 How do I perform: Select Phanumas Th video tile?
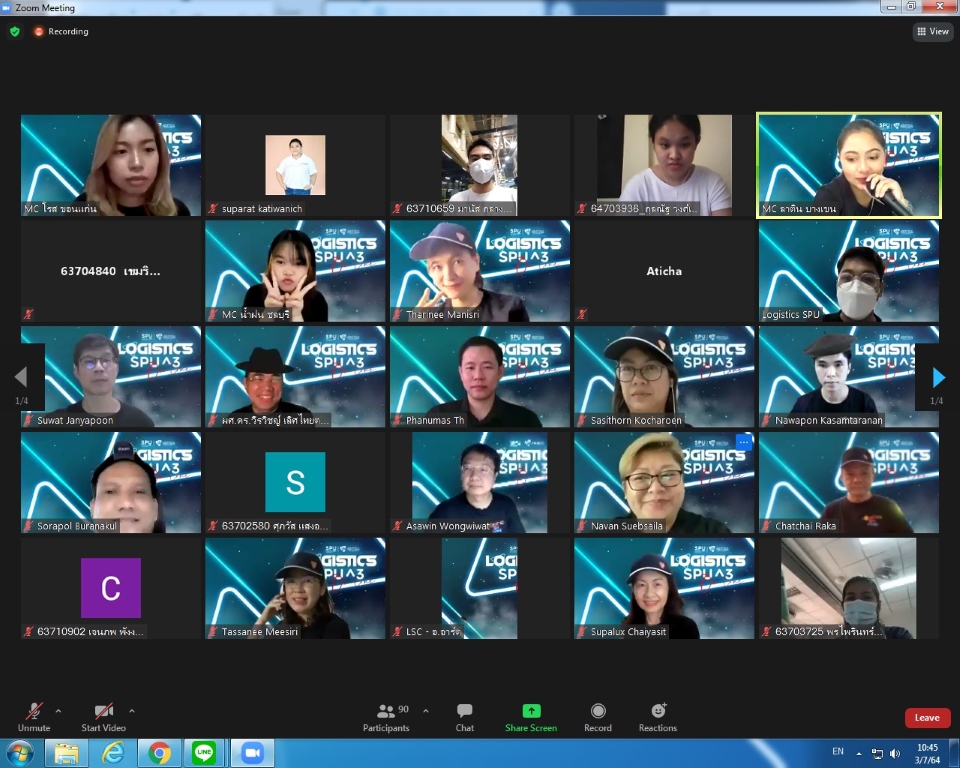click(480, 377)
